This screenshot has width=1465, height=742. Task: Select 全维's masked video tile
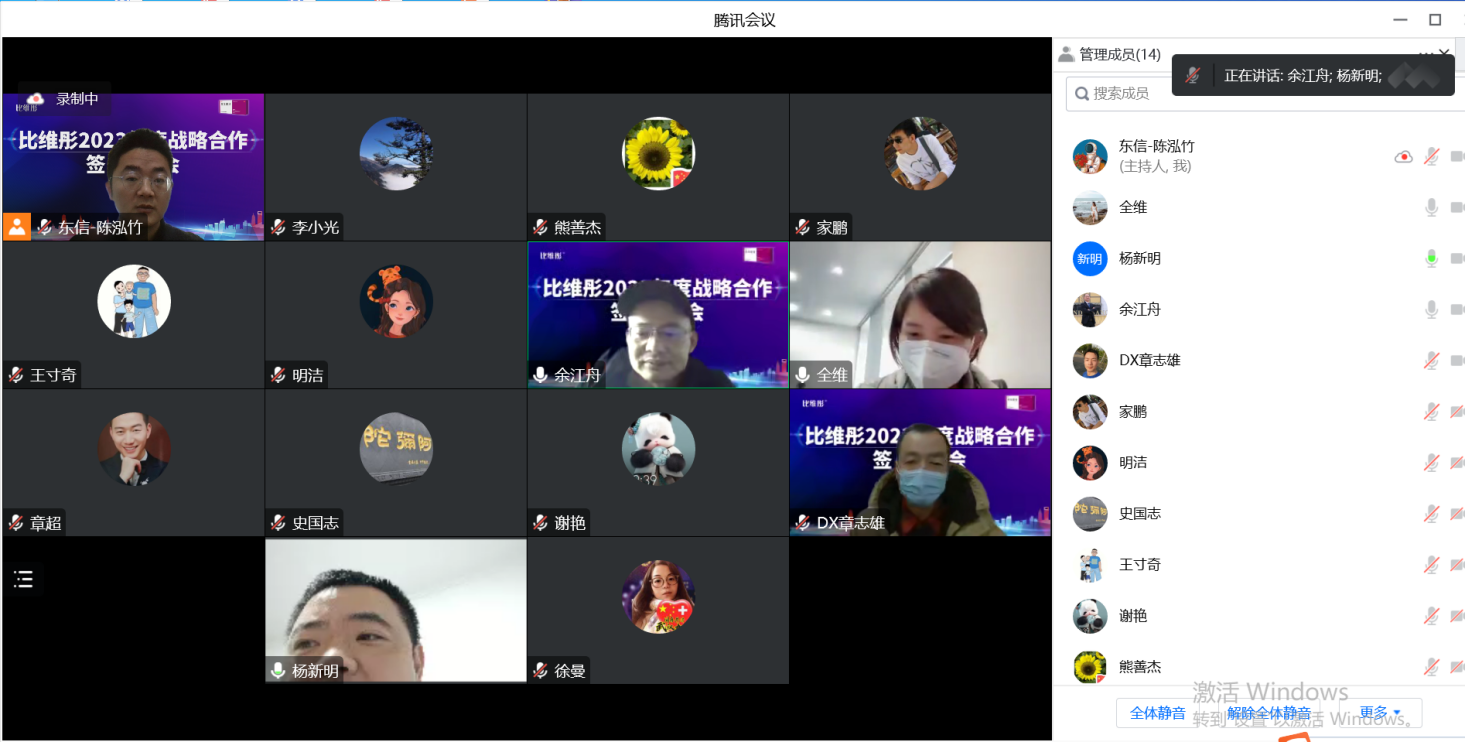pos(920,314)
